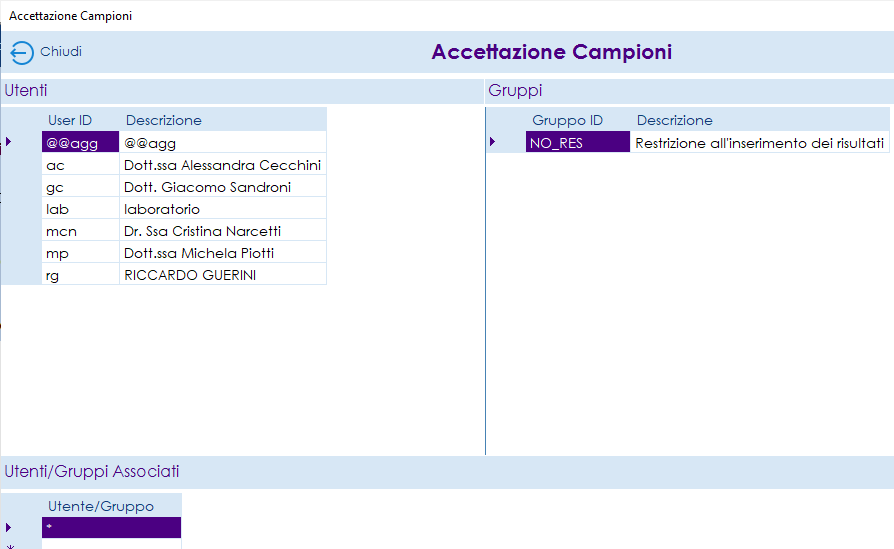Click the Chiudi label

click(61, 52)
